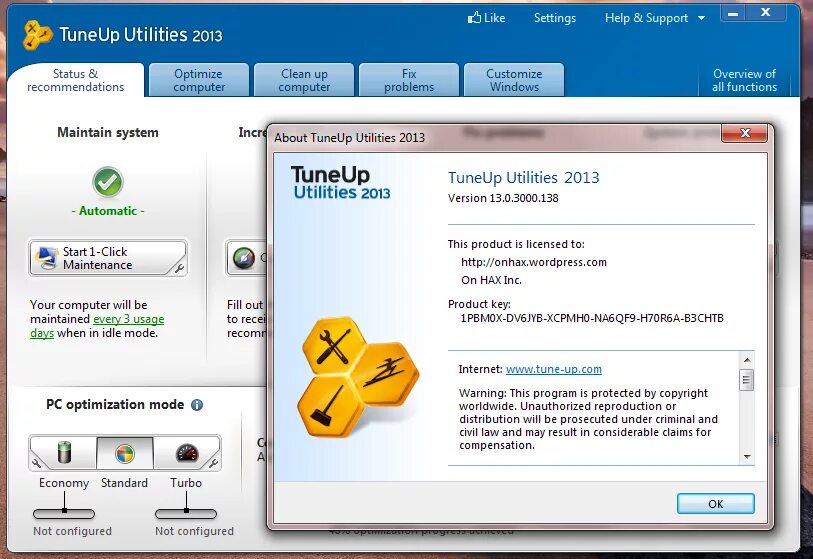The height and width of the screenshot is (559, 813).
Task: Click the green Automatic checkmark status icon
Action: tap(108, 182)
